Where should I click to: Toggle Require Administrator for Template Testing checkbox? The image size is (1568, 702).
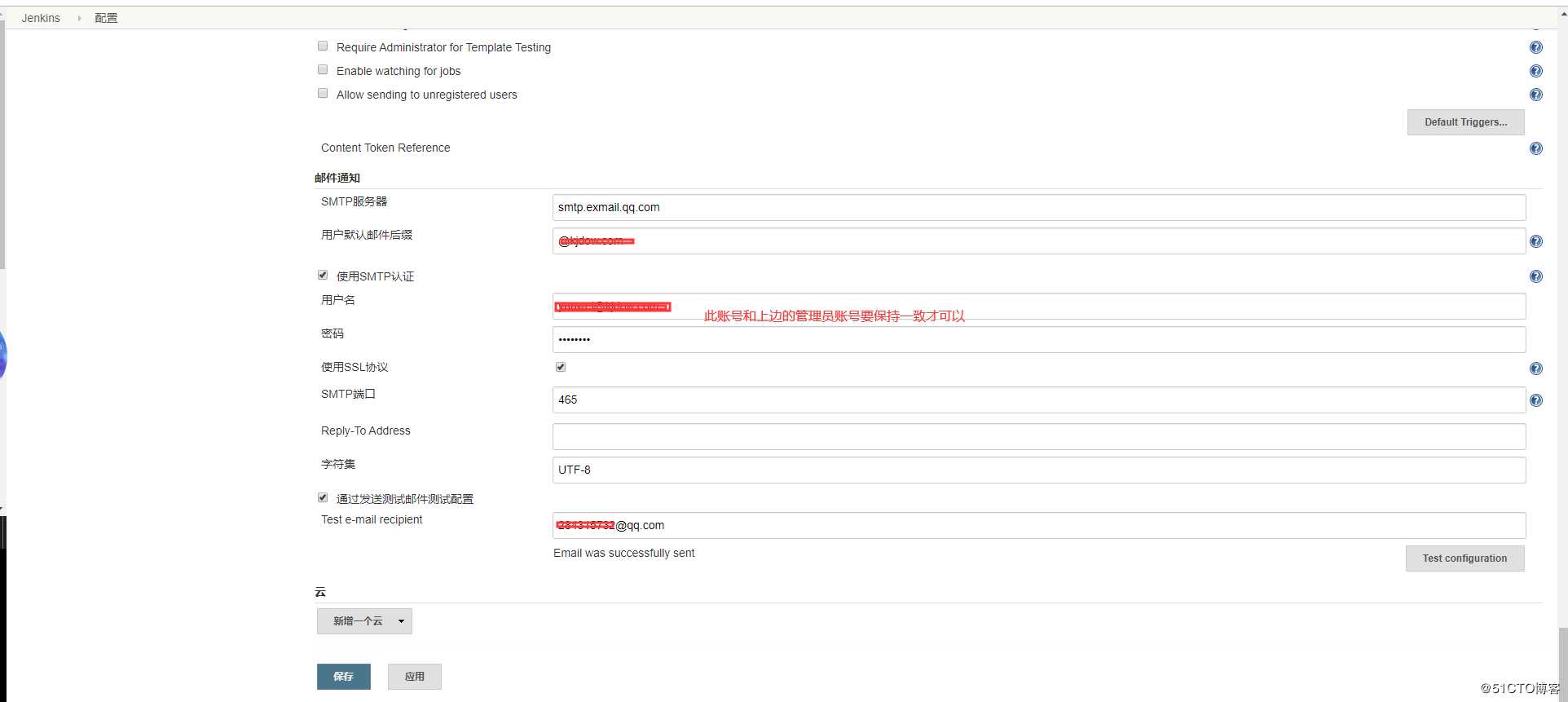(x=323, y=46)
